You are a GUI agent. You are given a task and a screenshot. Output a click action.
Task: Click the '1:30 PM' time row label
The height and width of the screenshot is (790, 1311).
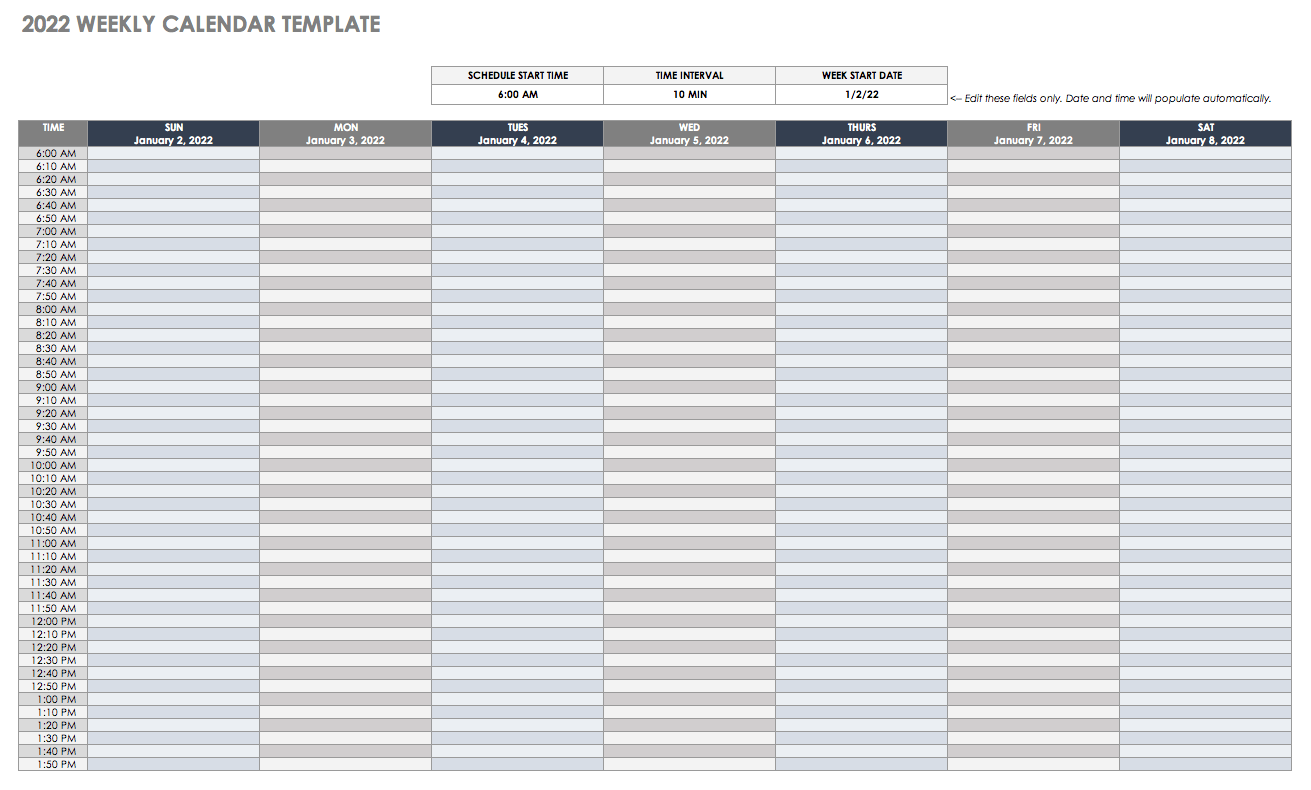[53, 738]
